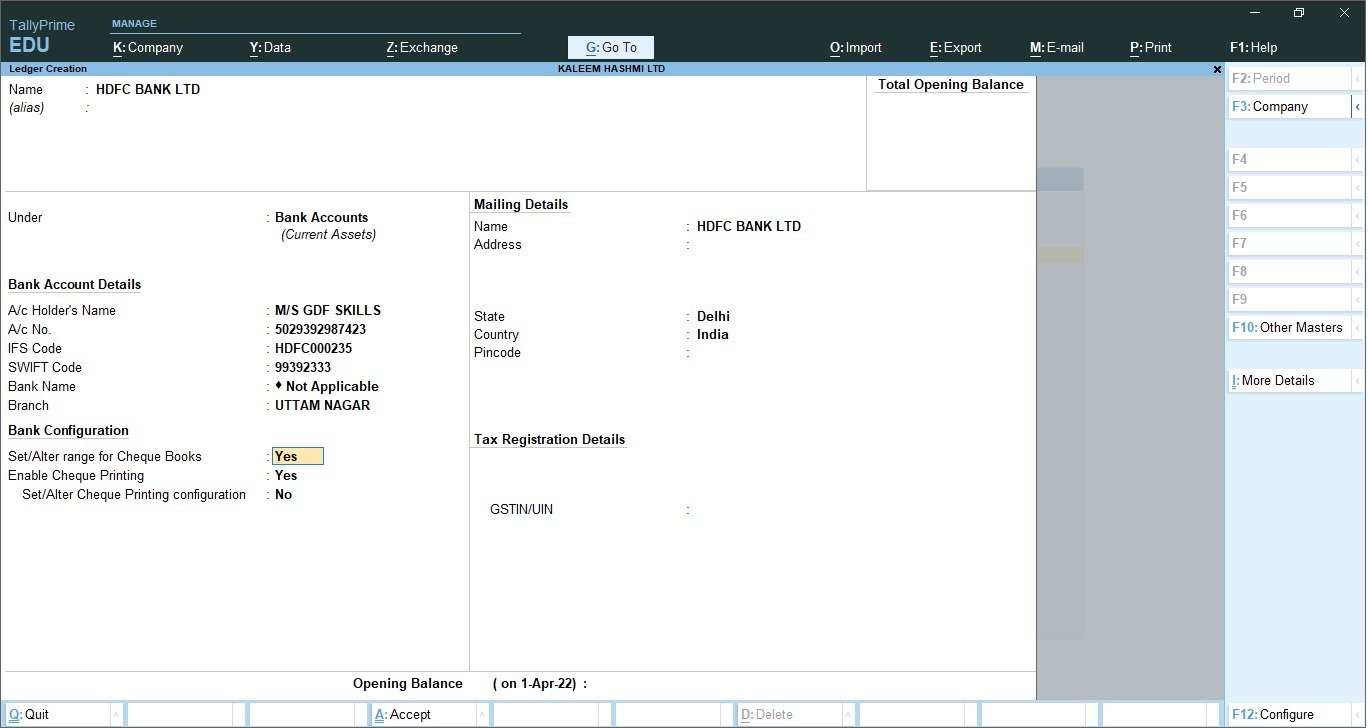This screenshot has width=1368, height=728.
Task: Toggle Enable Cheque Printing Yes value
Action: coord(286,476)
